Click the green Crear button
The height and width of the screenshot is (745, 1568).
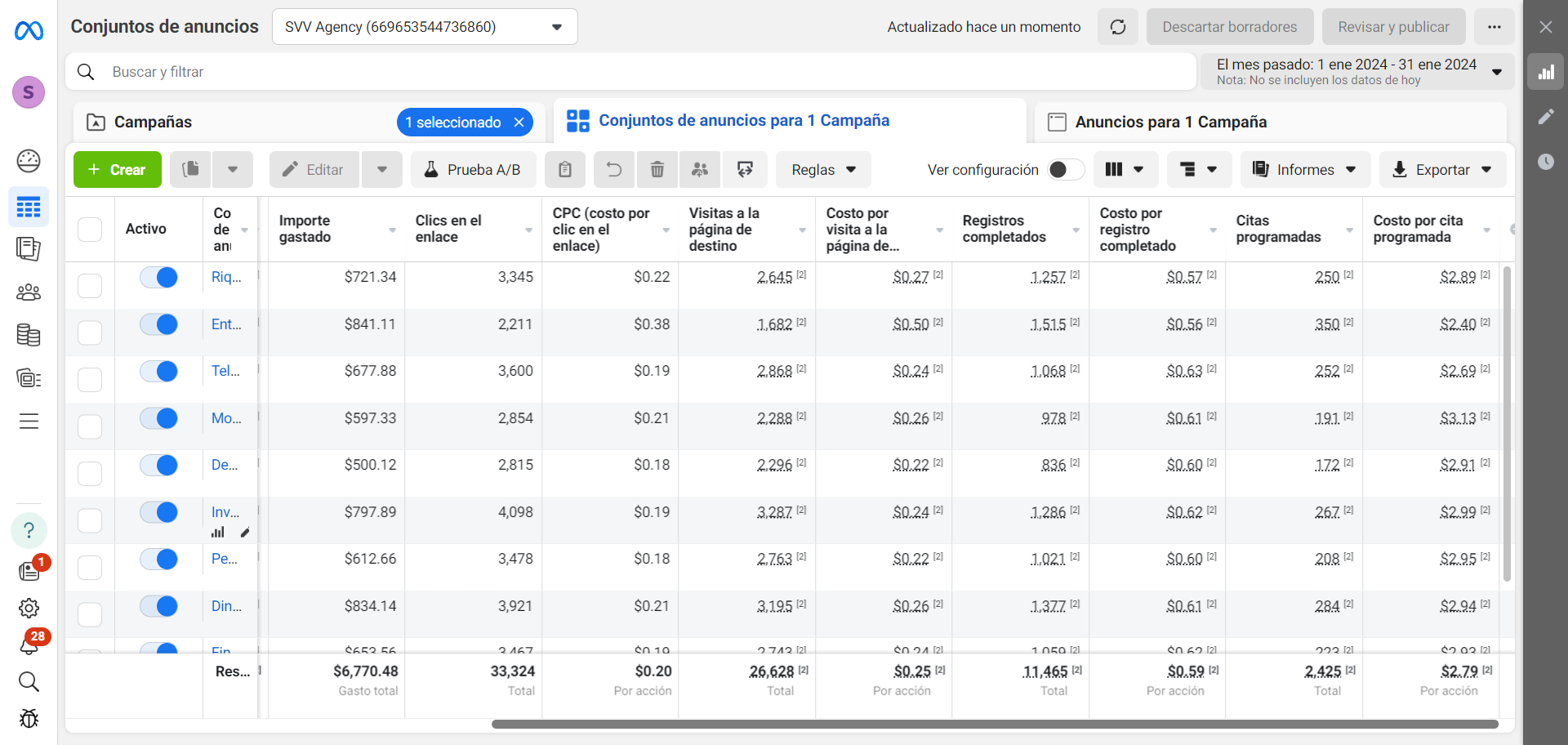[x=118, y=170]
